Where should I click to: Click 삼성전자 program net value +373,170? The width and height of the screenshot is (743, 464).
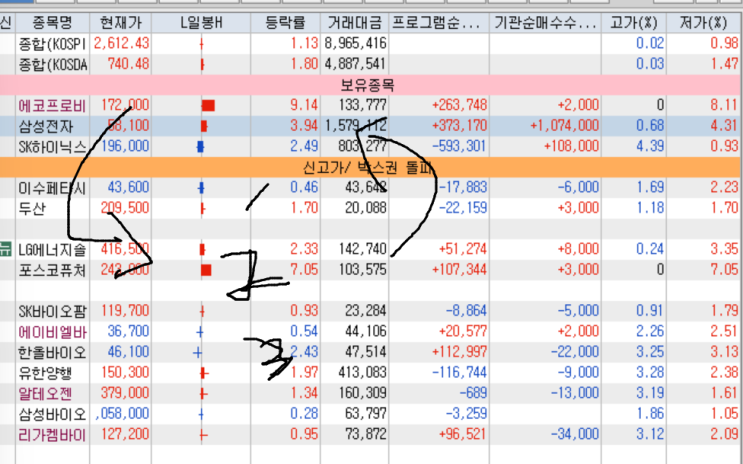(459, 126)
